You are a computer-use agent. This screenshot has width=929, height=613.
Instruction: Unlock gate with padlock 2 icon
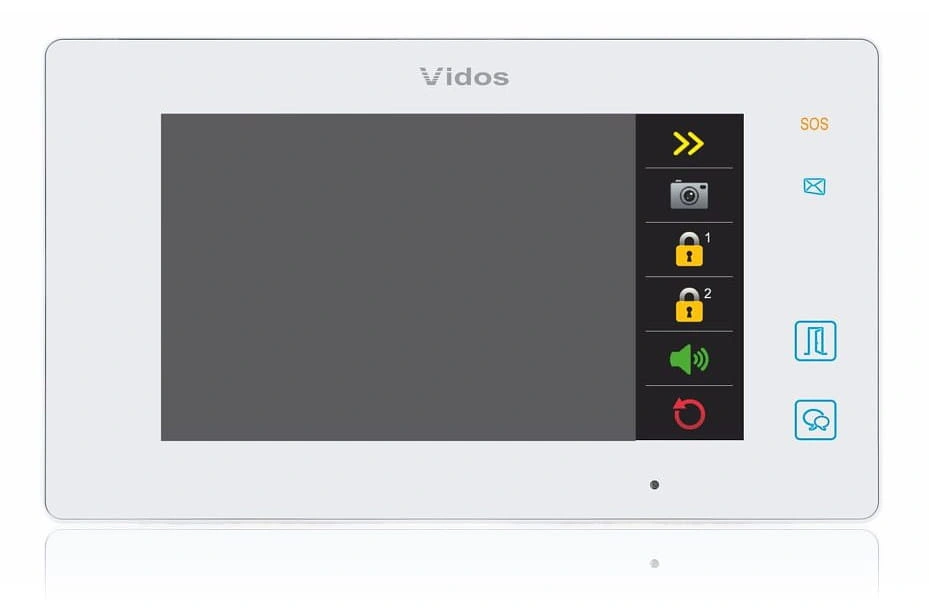coord(689,304)
